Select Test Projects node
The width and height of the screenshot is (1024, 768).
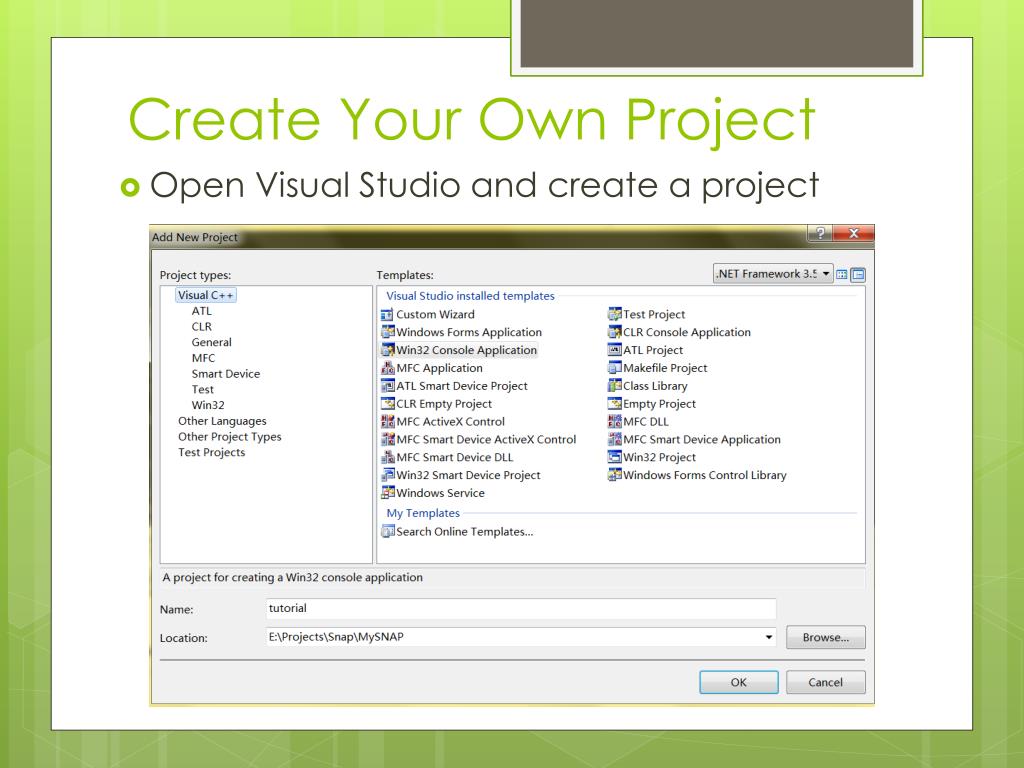point(212,453)
